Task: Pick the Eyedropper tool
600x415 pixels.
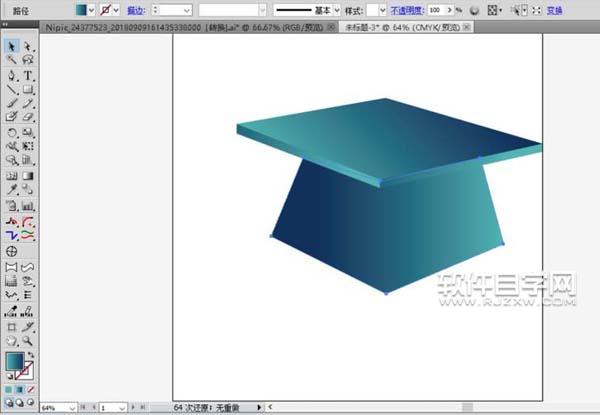Action: [x=12, y=189]
